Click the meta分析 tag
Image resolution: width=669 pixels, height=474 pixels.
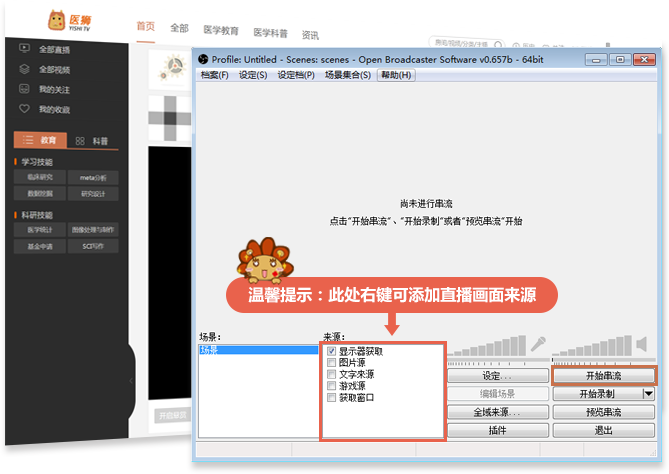pyautogui.click(x=93, y=177)
